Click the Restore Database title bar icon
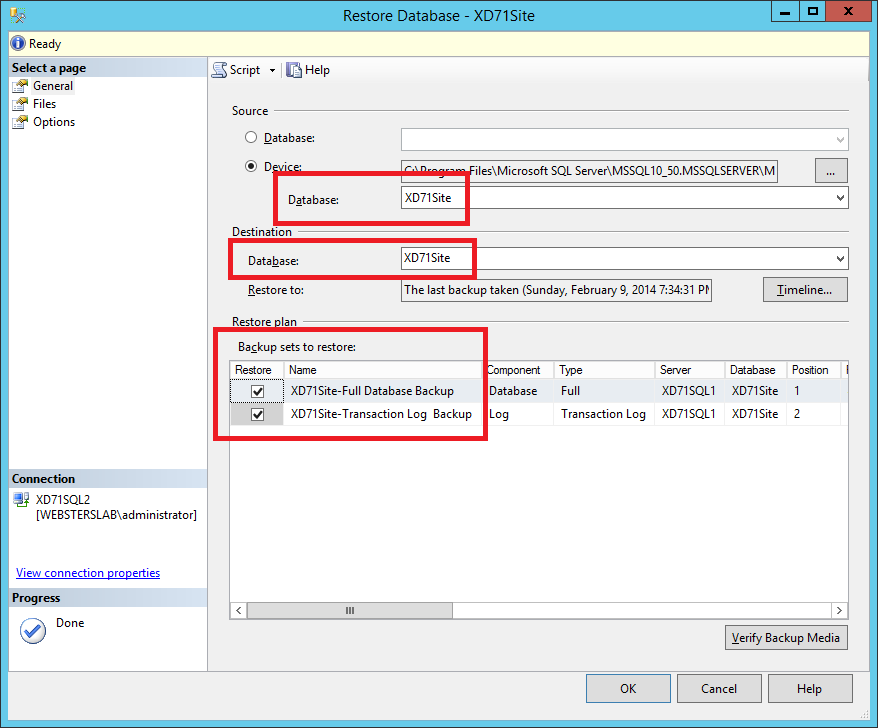Image resolution: width=878 pixels, height=728 pixels. point(16,15)
